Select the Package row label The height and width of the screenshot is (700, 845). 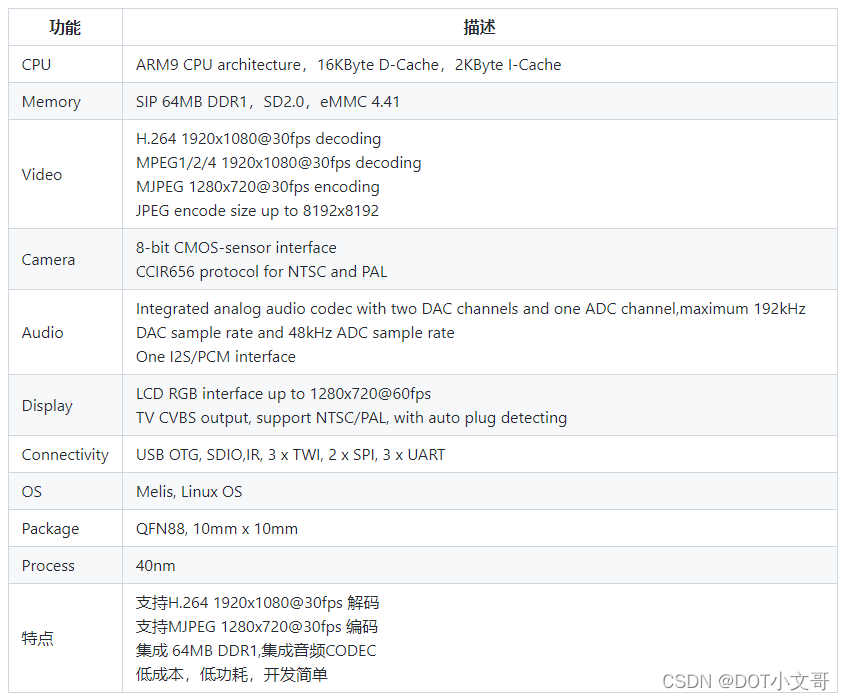click(x=50, y=529)
